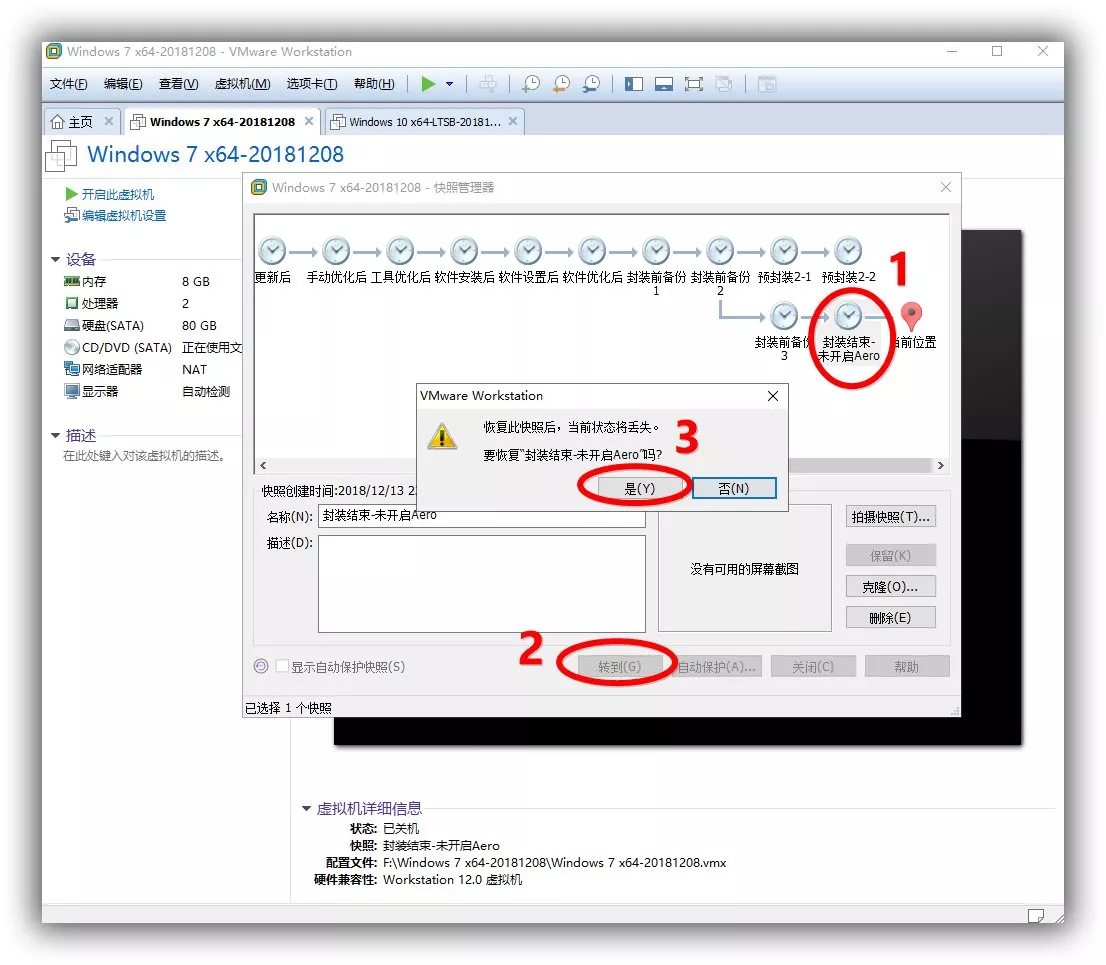Toggle 显示自动保护快照(S) checkbox
The width and height of the screenshot is (1106, 965).
(282, 667)
